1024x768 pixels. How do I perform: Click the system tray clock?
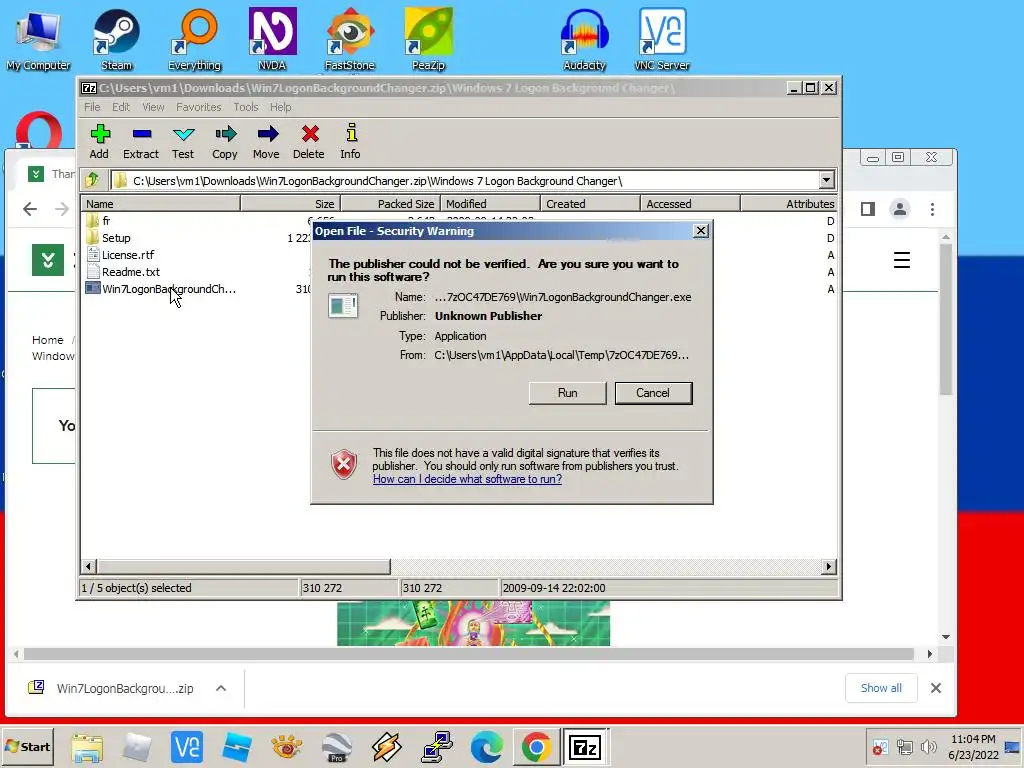973,747
